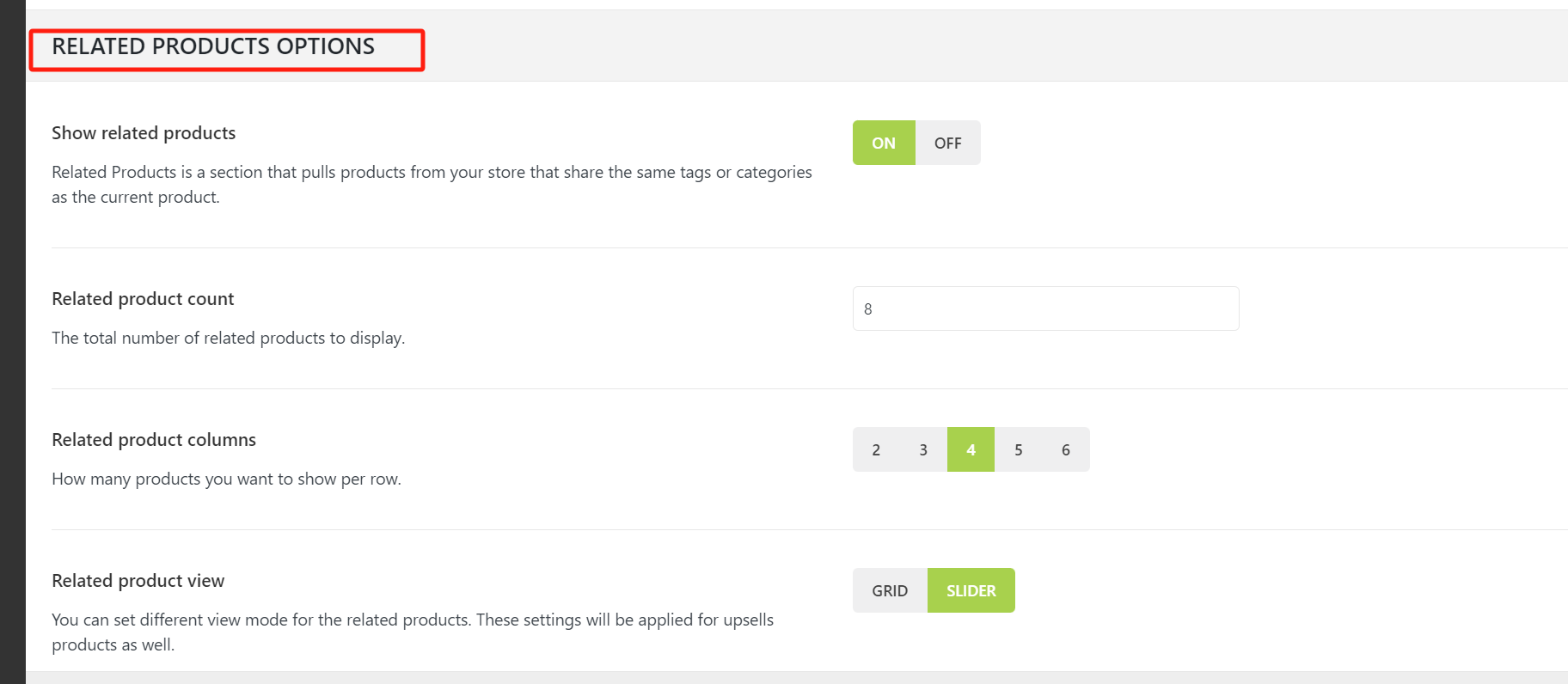Click the RELATED PRODUCTS OPTIONS section heading
Image resolution: width=1568 pixels, height=684 pixels.
[213, 46]
